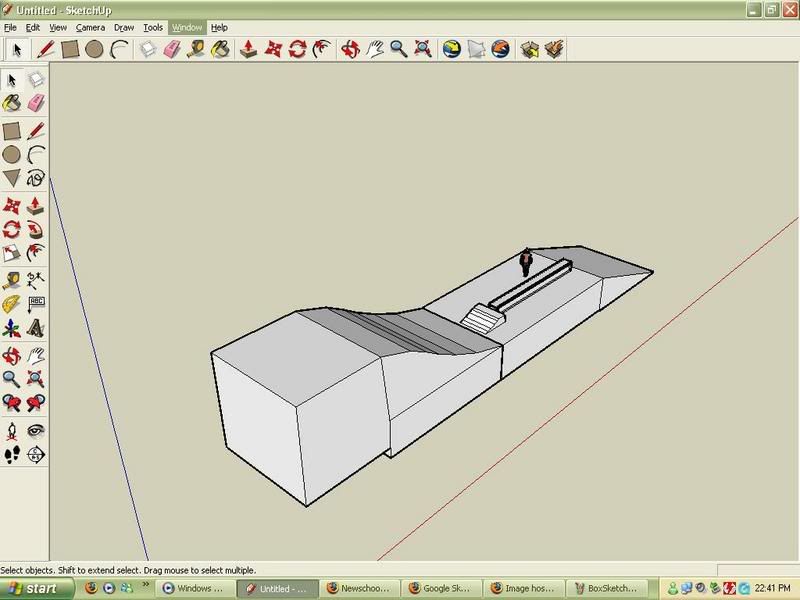Viewport: 800px width, 600px height.
Task: Select the 3D Text tool
Action: click(36, 328)
